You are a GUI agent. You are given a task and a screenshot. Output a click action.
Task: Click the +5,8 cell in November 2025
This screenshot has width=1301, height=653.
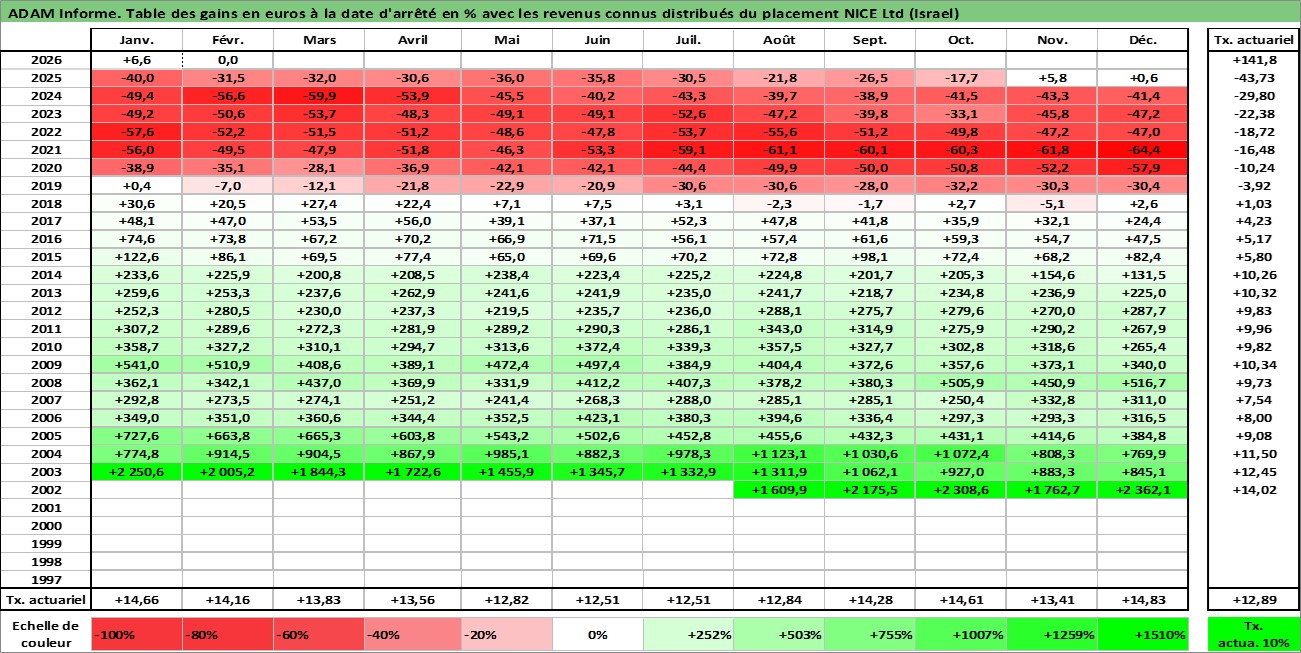[x=1052, y=77]
